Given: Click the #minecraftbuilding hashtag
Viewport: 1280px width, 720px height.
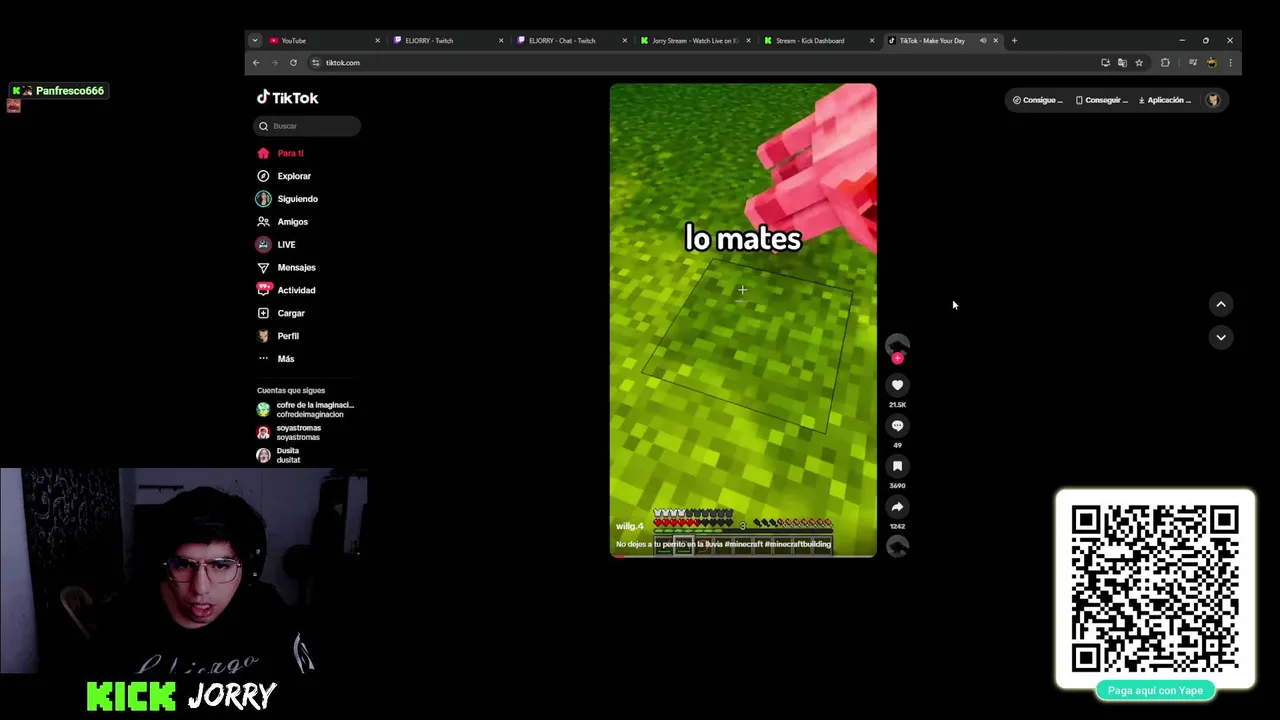Looking at the screenshot, I should (x=797, y=544).
